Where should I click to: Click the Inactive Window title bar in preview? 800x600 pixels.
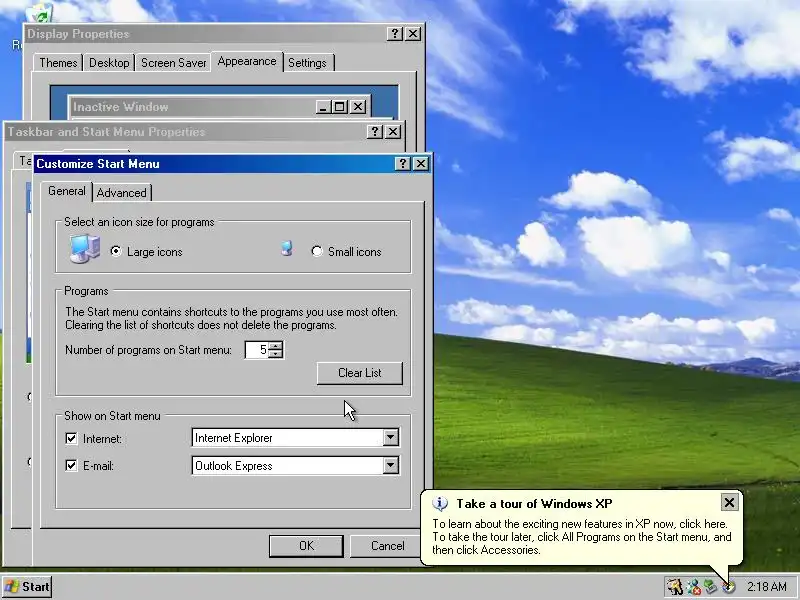coord(219,107)
